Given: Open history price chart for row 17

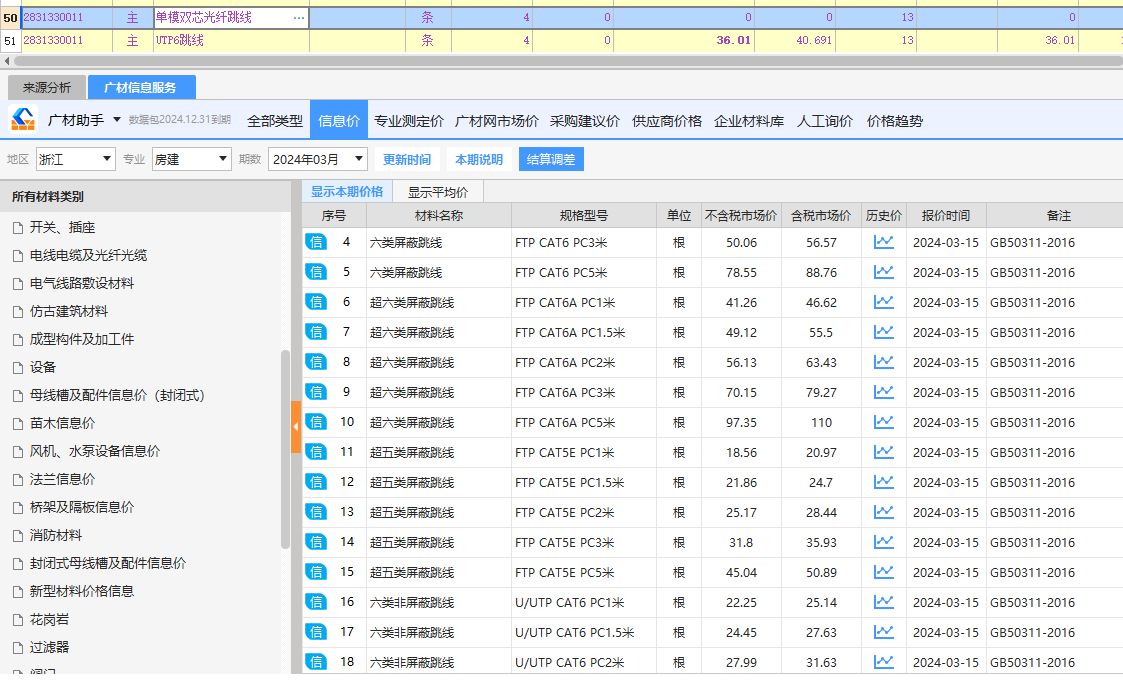Looking at the screenshot, I should tap(883, 632).
